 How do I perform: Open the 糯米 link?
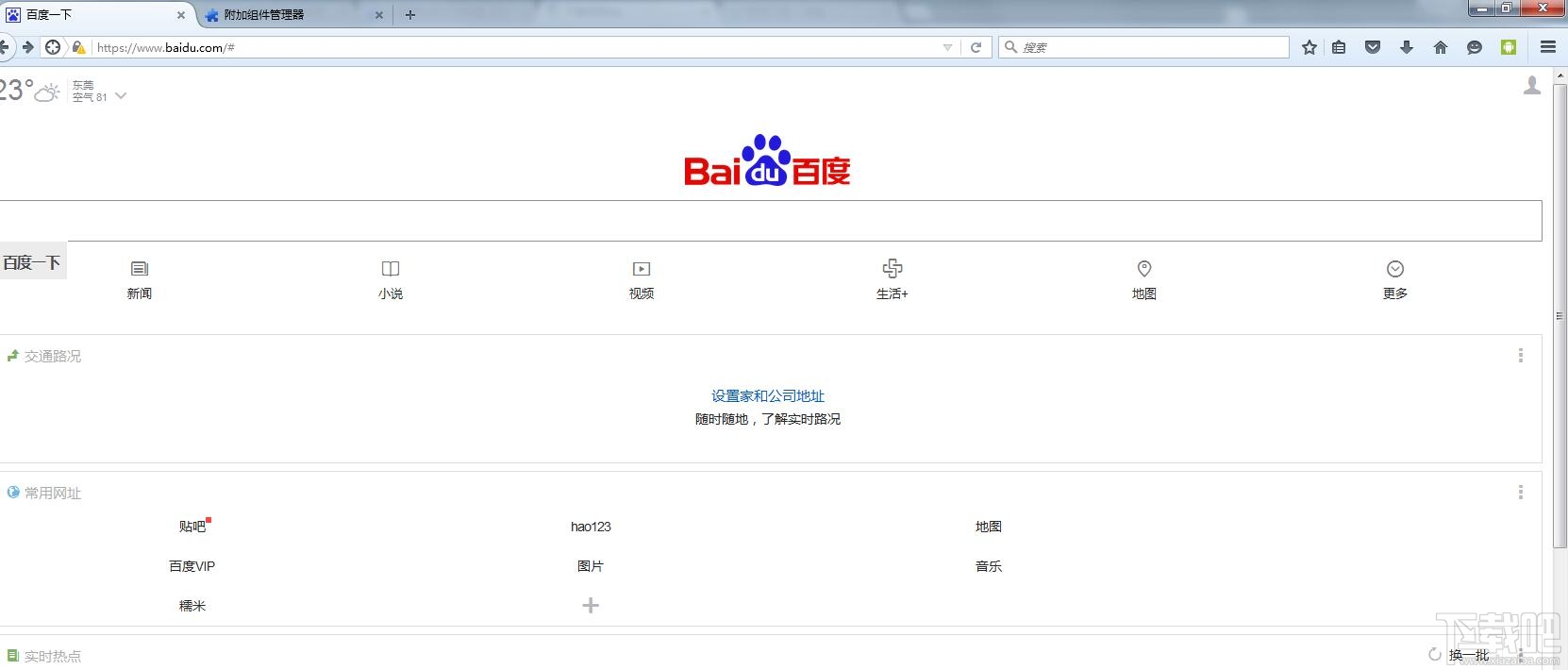(192, 606)
